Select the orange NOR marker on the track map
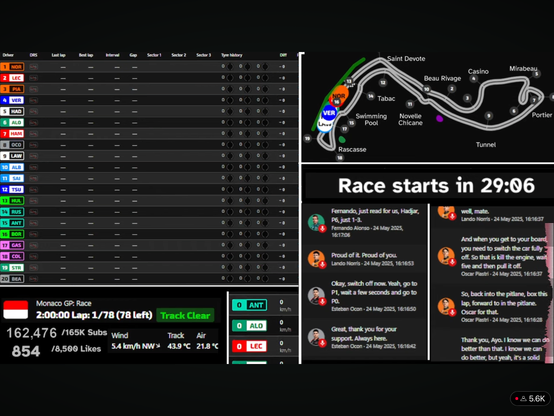The width and height of the screenshot is (554, 416). [339, 95]
